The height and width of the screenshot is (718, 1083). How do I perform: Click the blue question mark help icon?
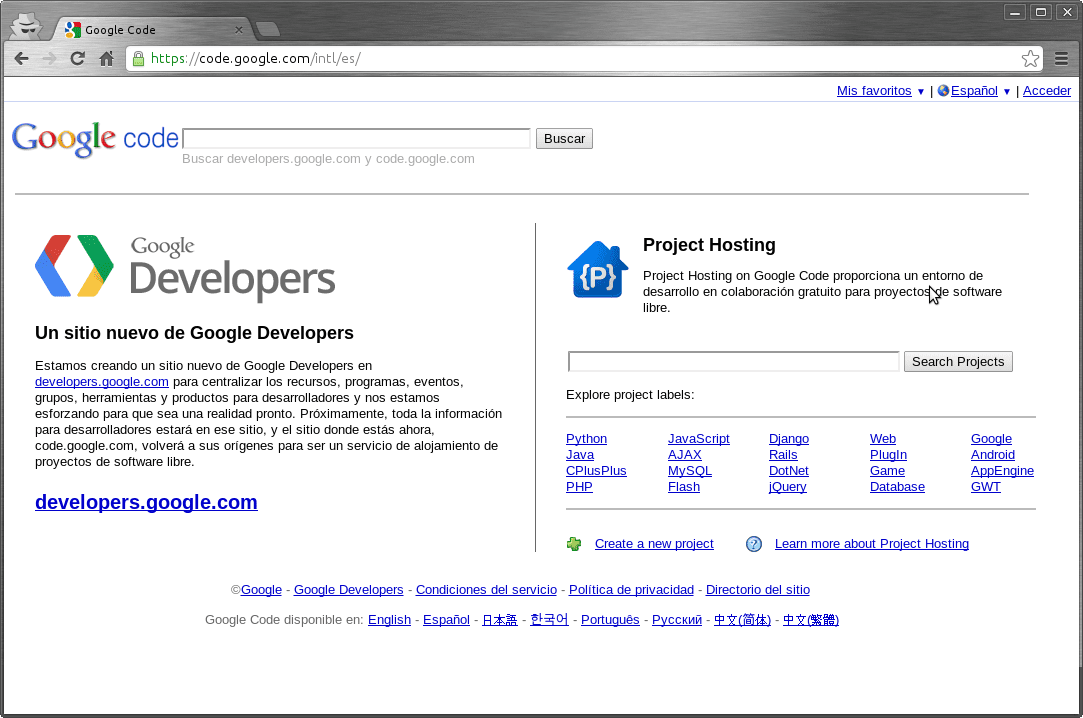(x=754, y=544)
